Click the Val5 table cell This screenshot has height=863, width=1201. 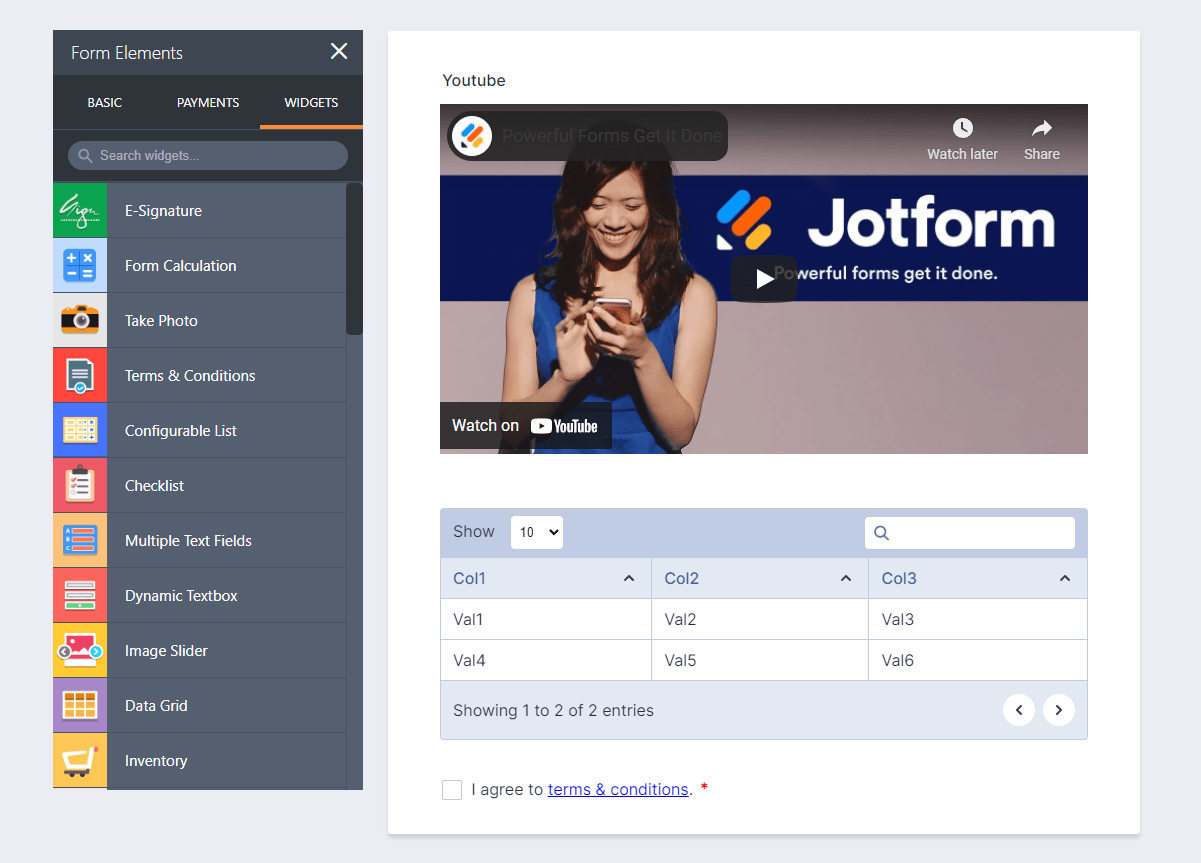[x=760, y=660]
